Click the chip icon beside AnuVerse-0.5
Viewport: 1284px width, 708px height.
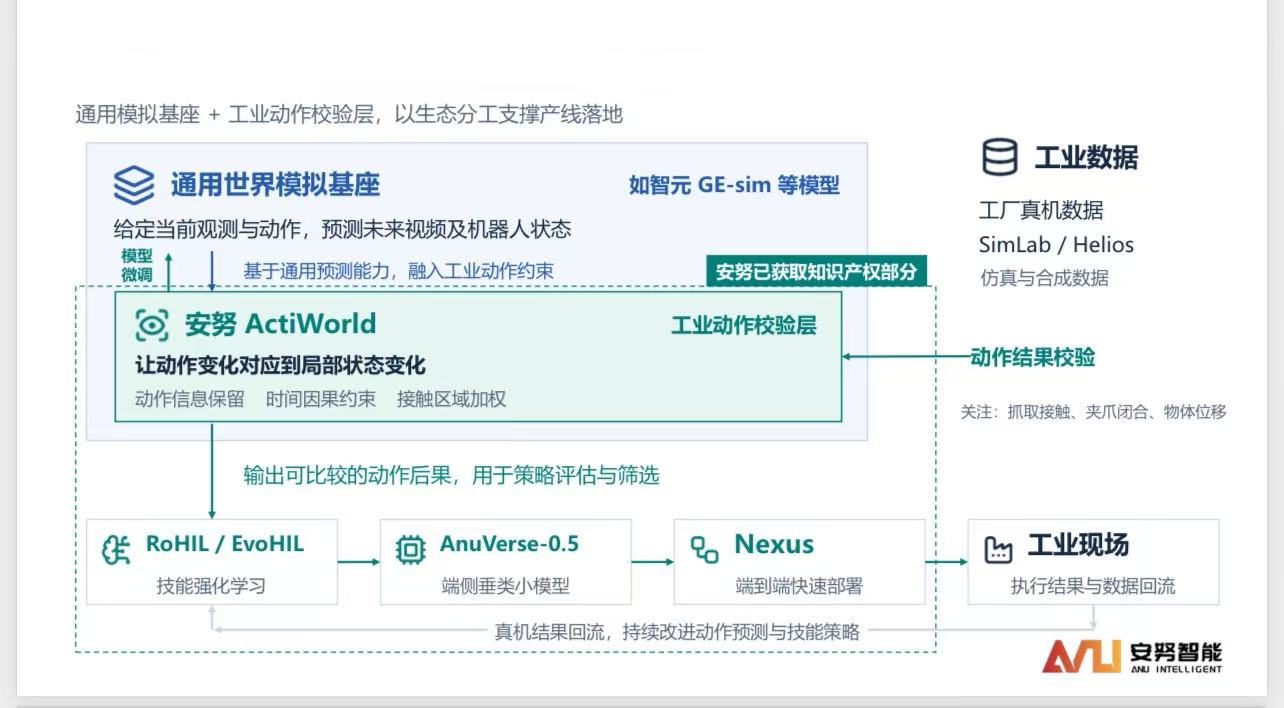point(410,549)
